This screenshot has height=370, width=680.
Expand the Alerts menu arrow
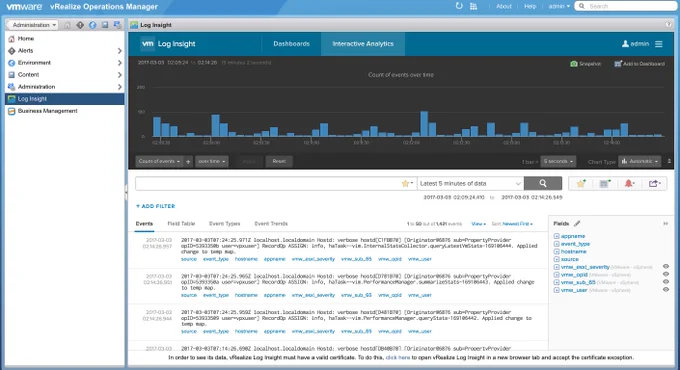pos(119,51)
